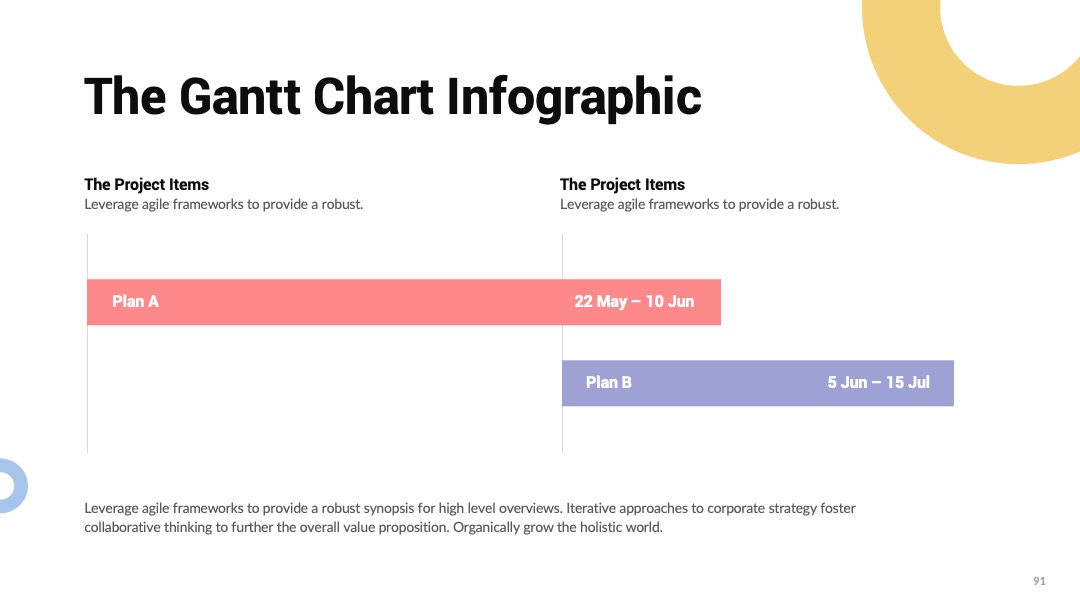The image size is (1080, 608).
Task: Select the Plan B label text
Action: pos(609,383)
